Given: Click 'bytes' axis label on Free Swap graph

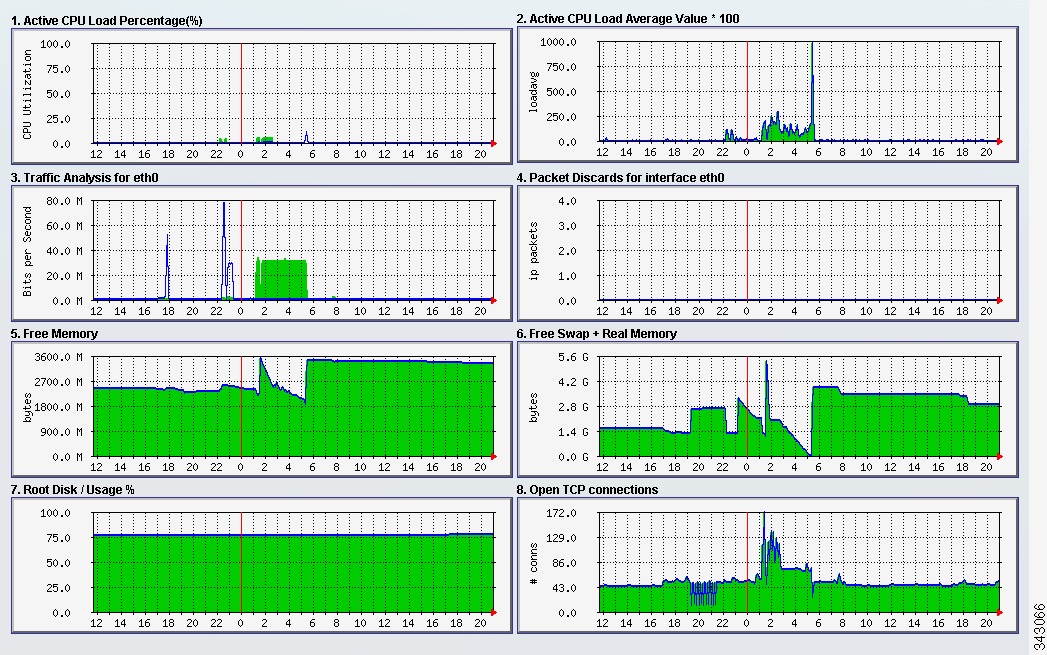Looking at the screenshot, I should tap(534, 407).
